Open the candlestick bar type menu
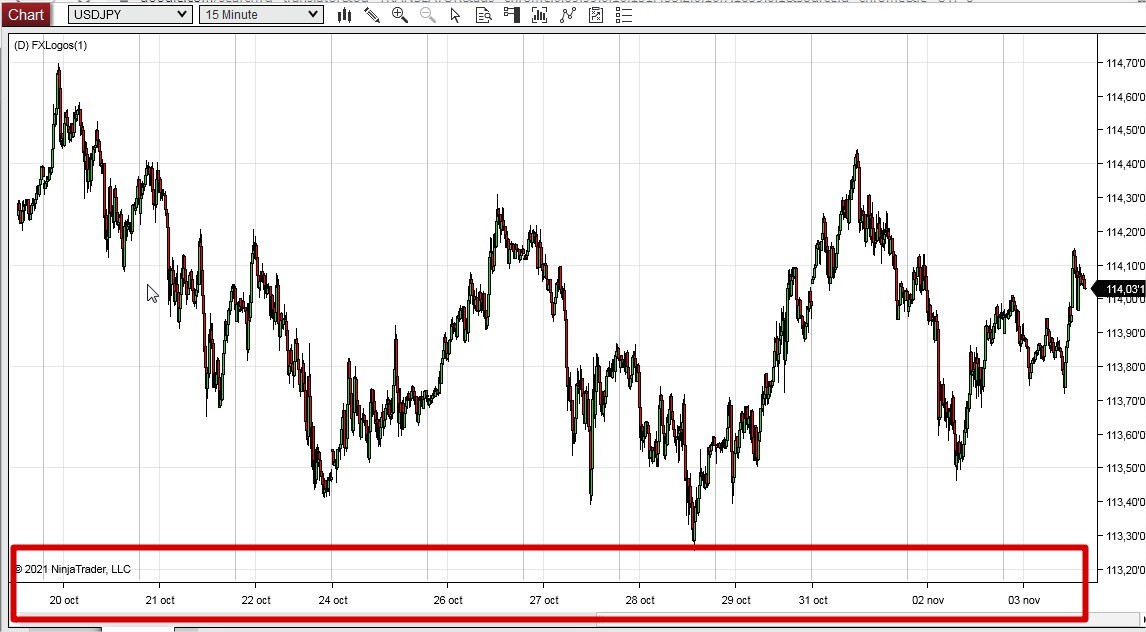Viewport: 1146px width, 632px height. (344, 15)
